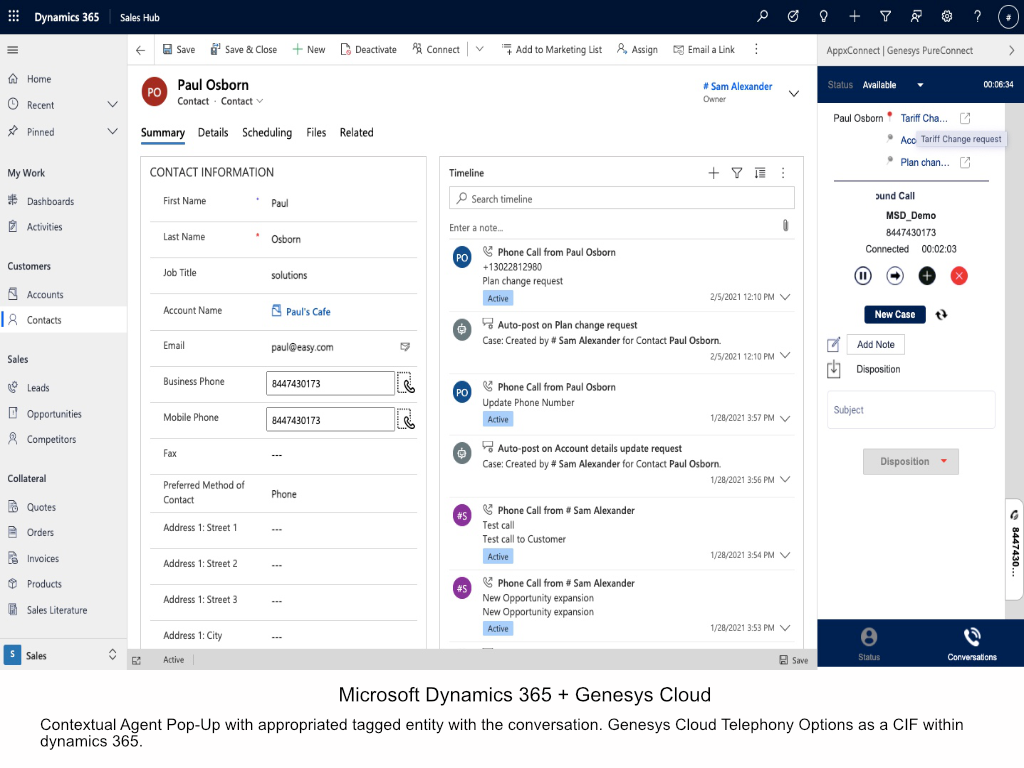Open the timeline filter icon
Viewport: 1024px width, 768px height.
pyautogui.click(x=737, y=173)
